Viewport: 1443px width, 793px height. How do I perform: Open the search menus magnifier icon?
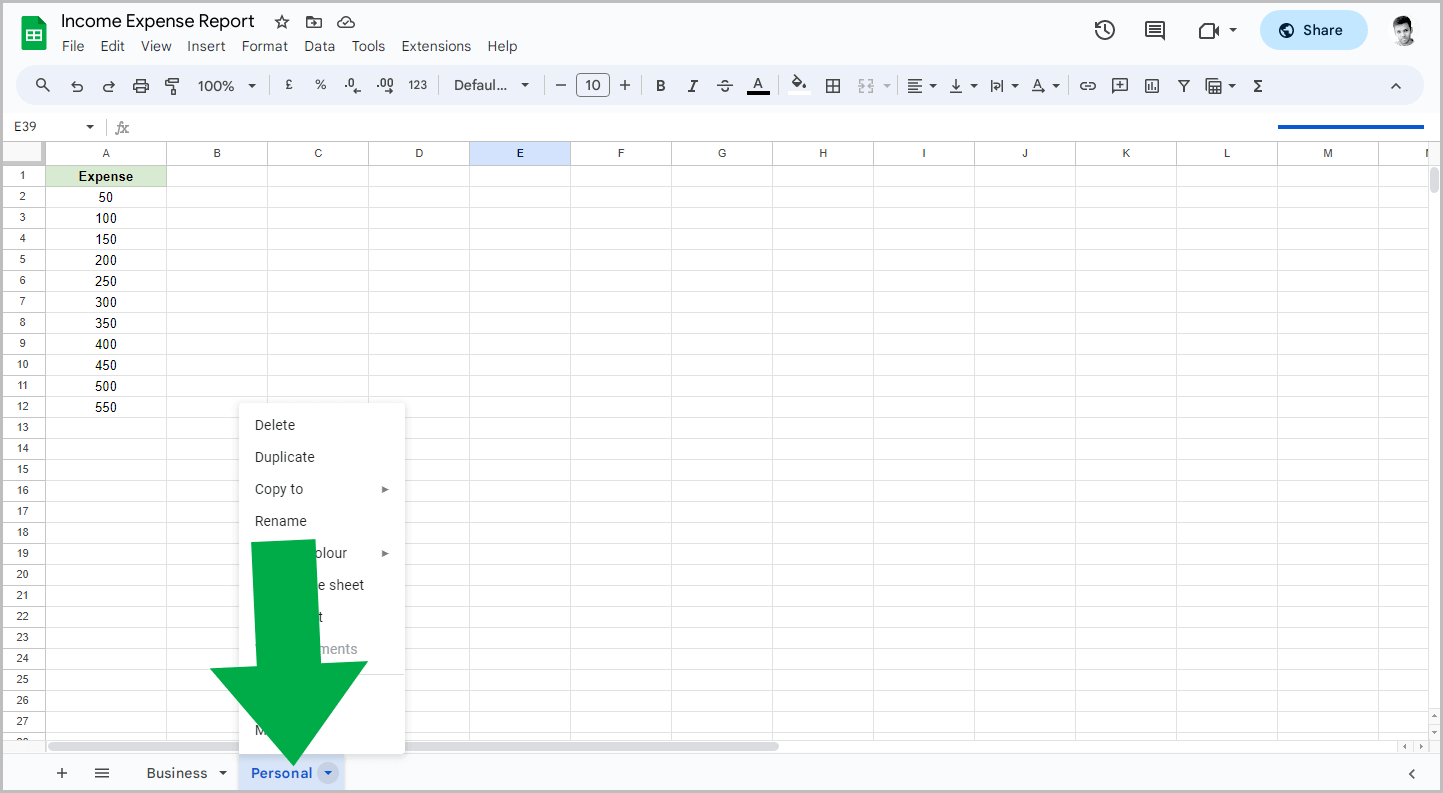pos(43,86)
